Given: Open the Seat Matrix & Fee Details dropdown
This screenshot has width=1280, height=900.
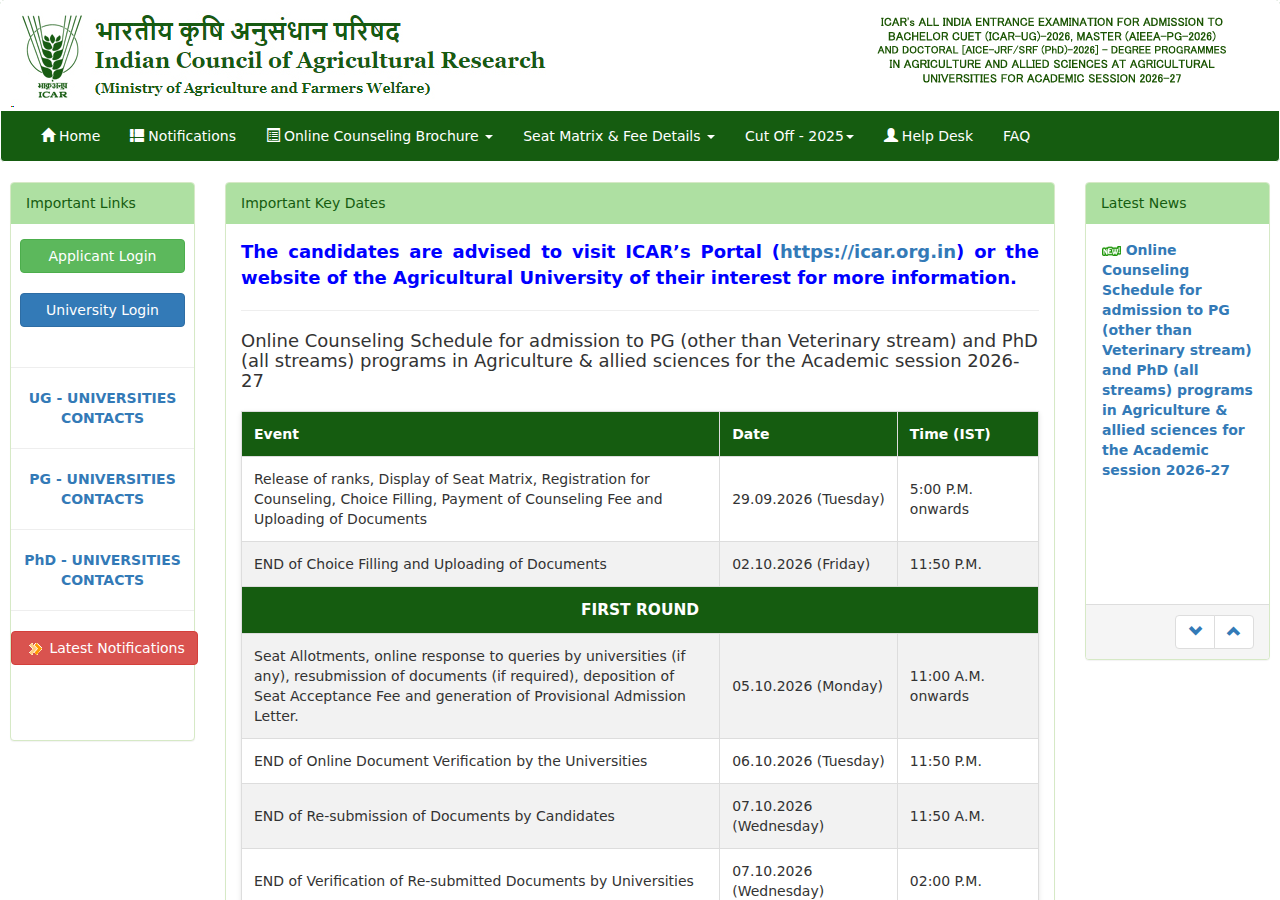Looking at the screenshot, I should pyautogui.click(x=619, y=136).
